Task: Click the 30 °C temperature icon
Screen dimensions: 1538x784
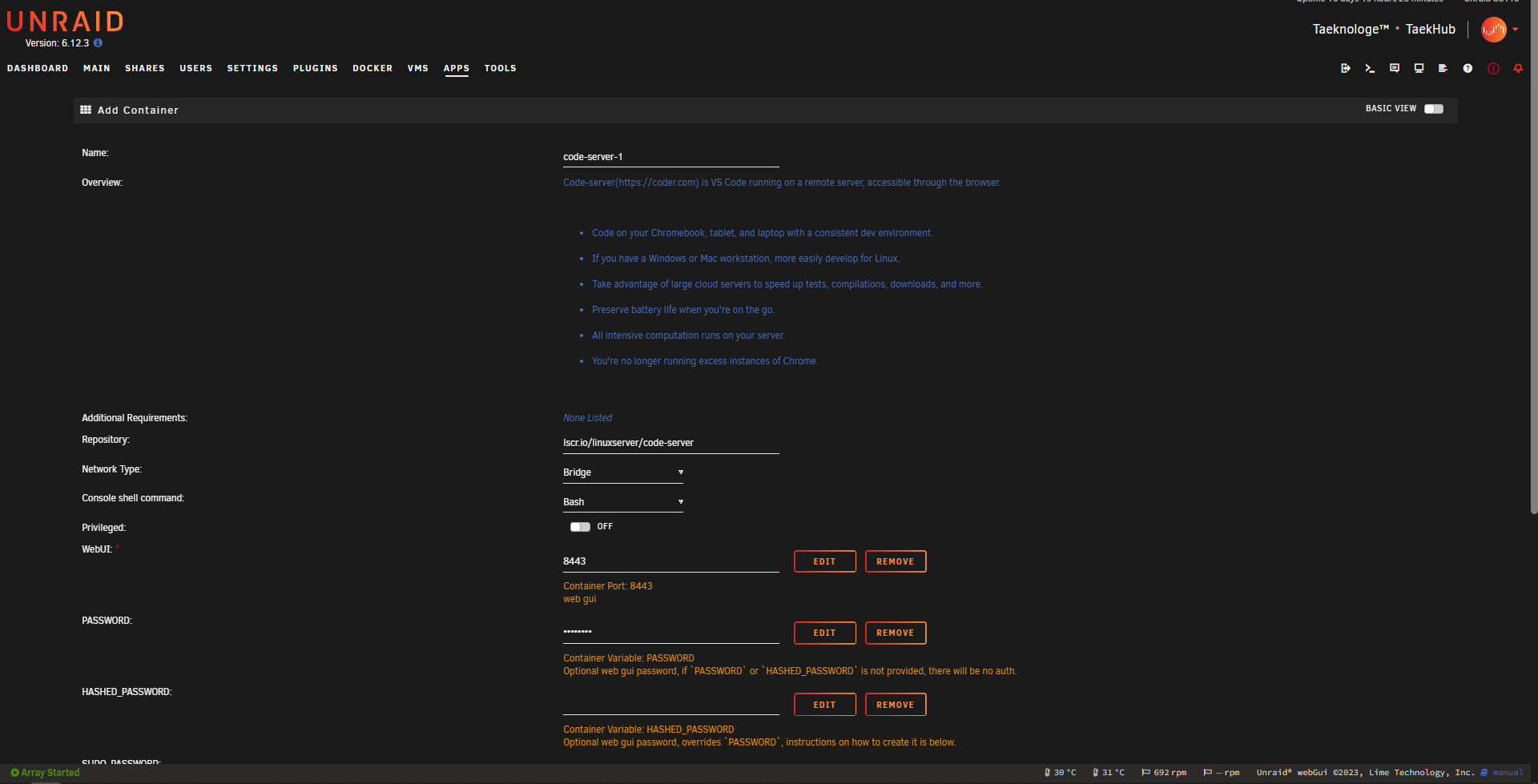Action: (x=1047, y=773)
